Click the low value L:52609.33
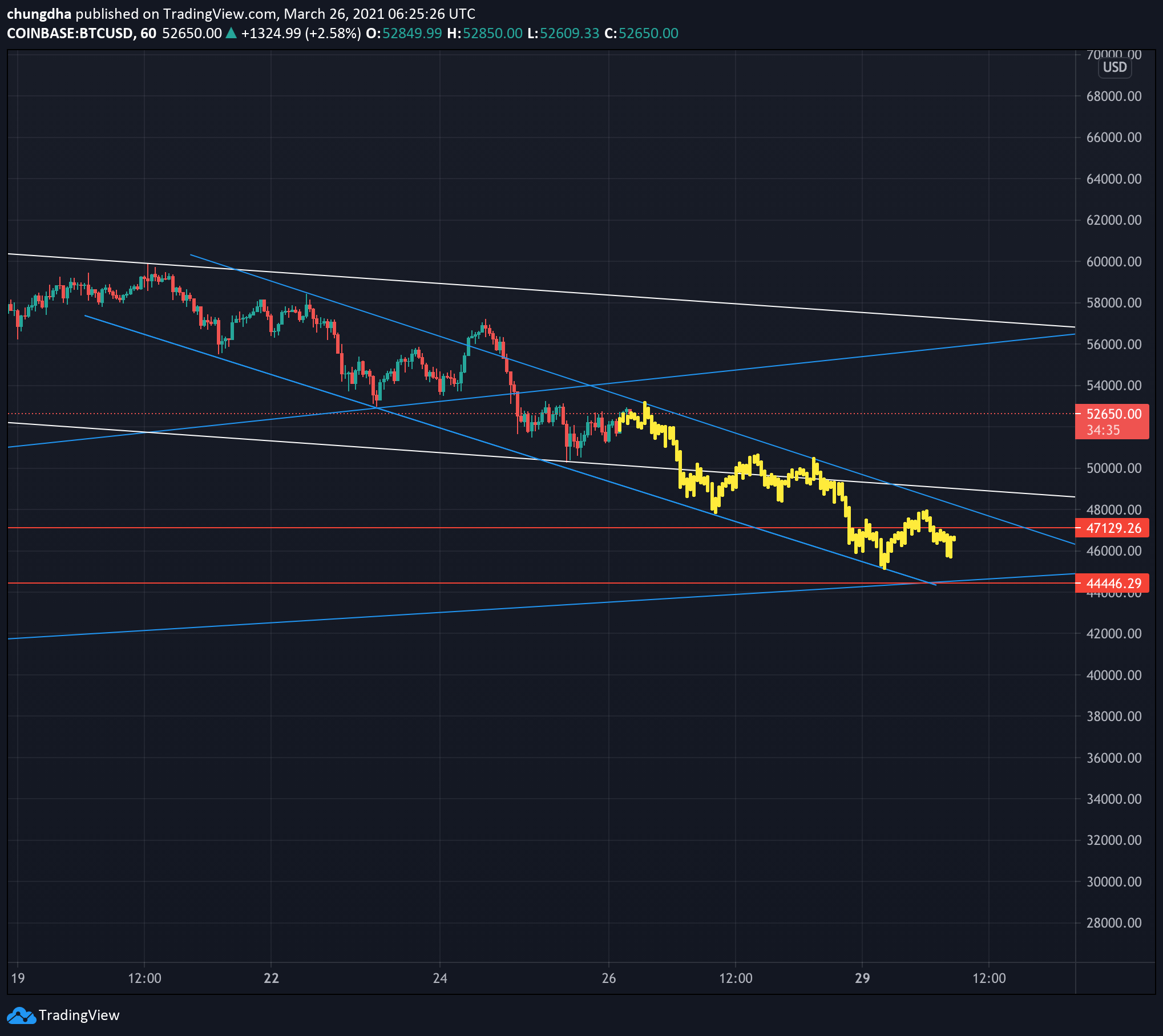This screenshot has height=1036, width=1163. pos(563,33)
